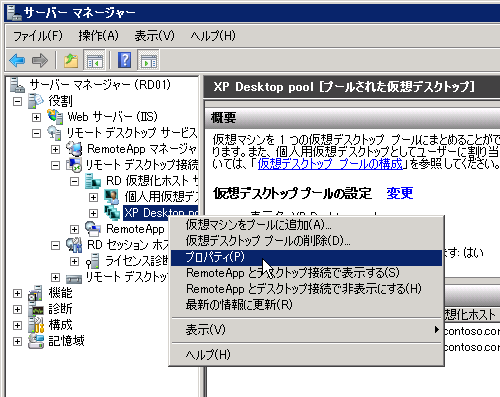This screenshot has width=500, height=397.
Task: Click the Up one level folder icon
Action: [x=71, y=61]
